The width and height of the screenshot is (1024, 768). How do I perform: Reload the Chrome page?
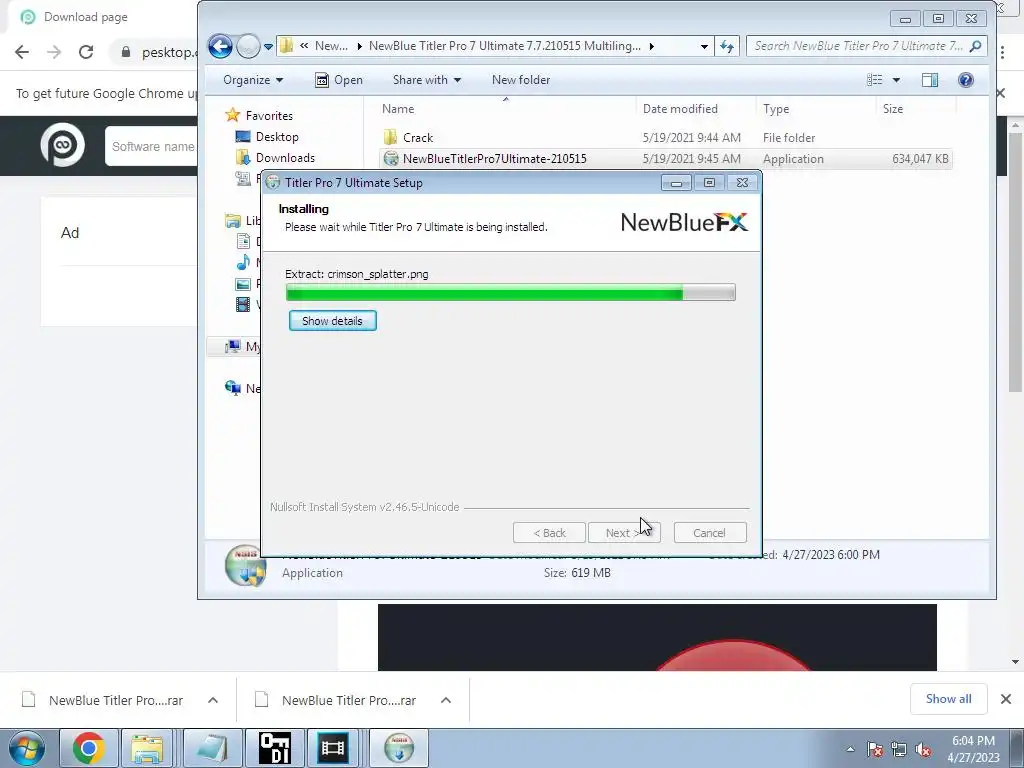pyautogui.click(x=86, y=52)
